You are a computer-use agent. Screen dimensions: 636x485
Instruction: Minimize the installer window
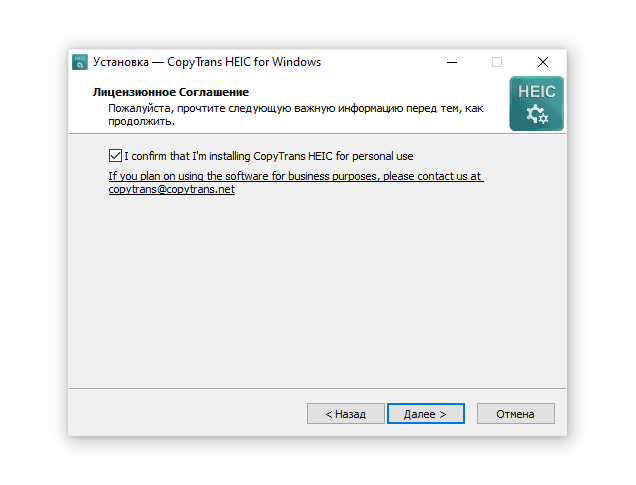pyautogui.click(x=452, y=62)
